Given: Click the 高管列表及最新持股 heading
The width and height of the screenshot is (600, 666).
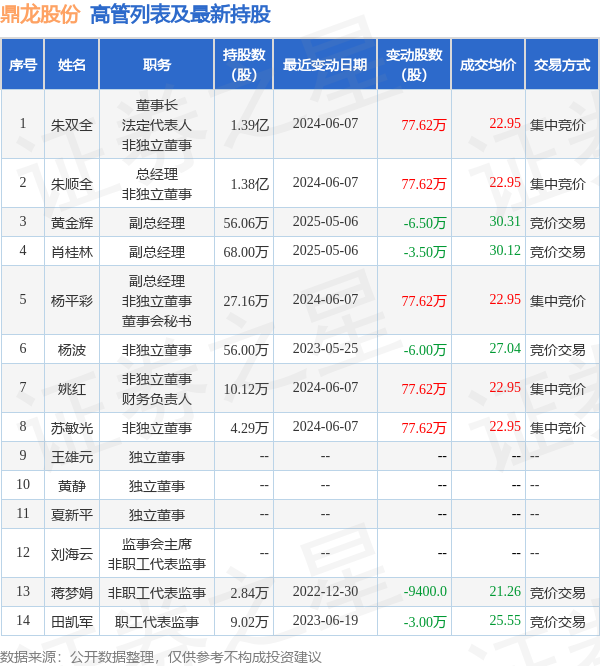Looking at the screenshot, I should point(180,14).
